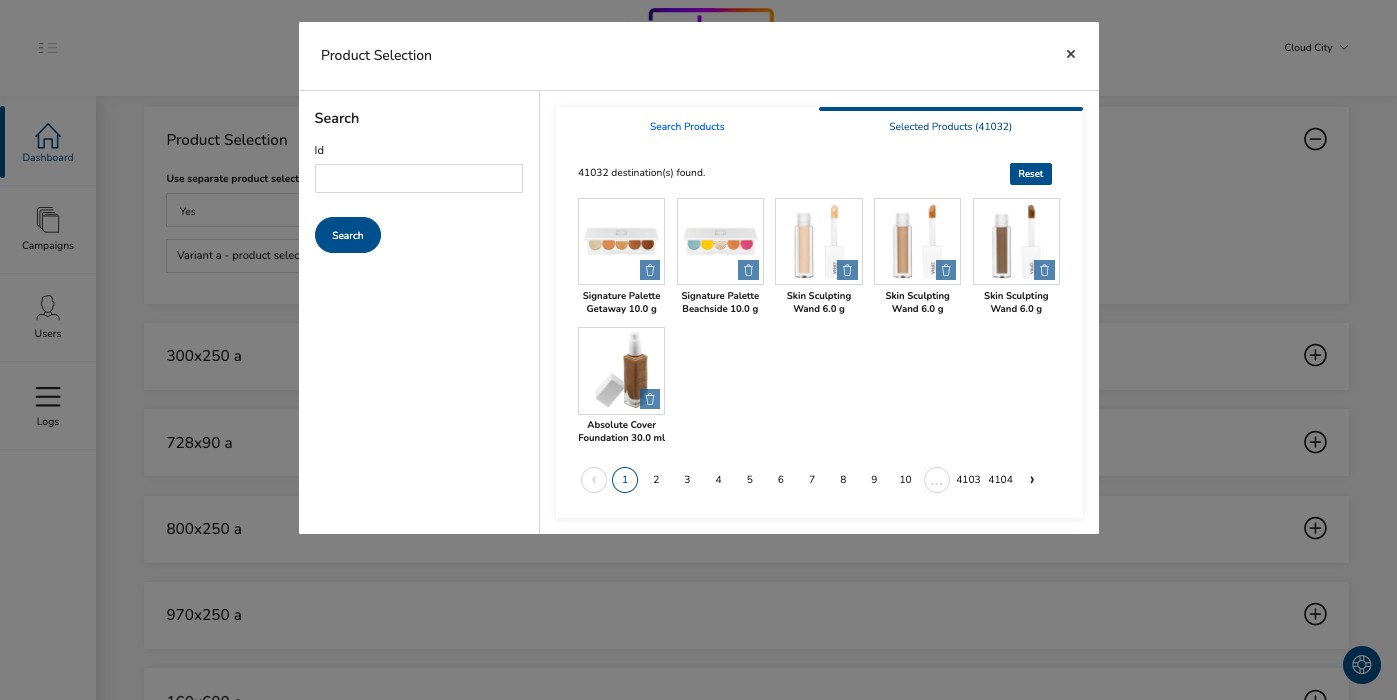Screen dimensions: 1397x700
Task: Remove Signature Palette Beachside with trash icon
Action: [x=748, y=270]
